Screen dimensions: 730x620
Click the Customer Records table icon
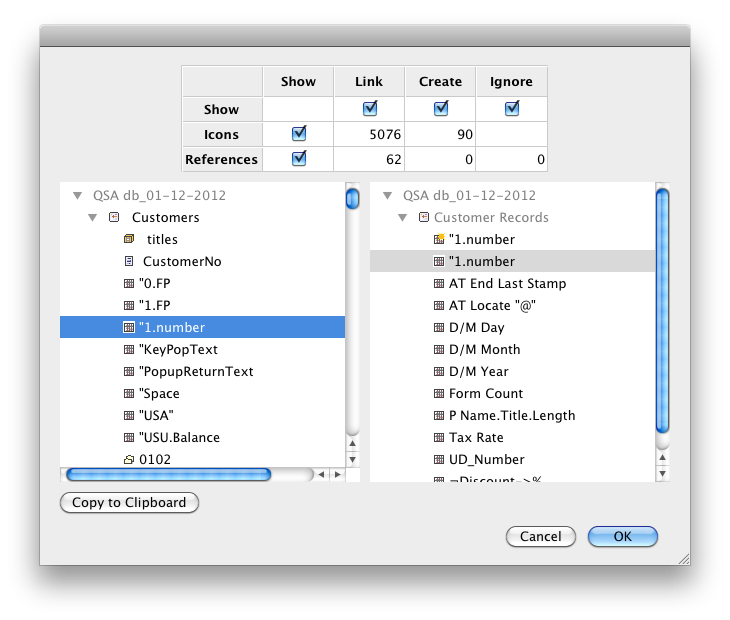point(424,218)
